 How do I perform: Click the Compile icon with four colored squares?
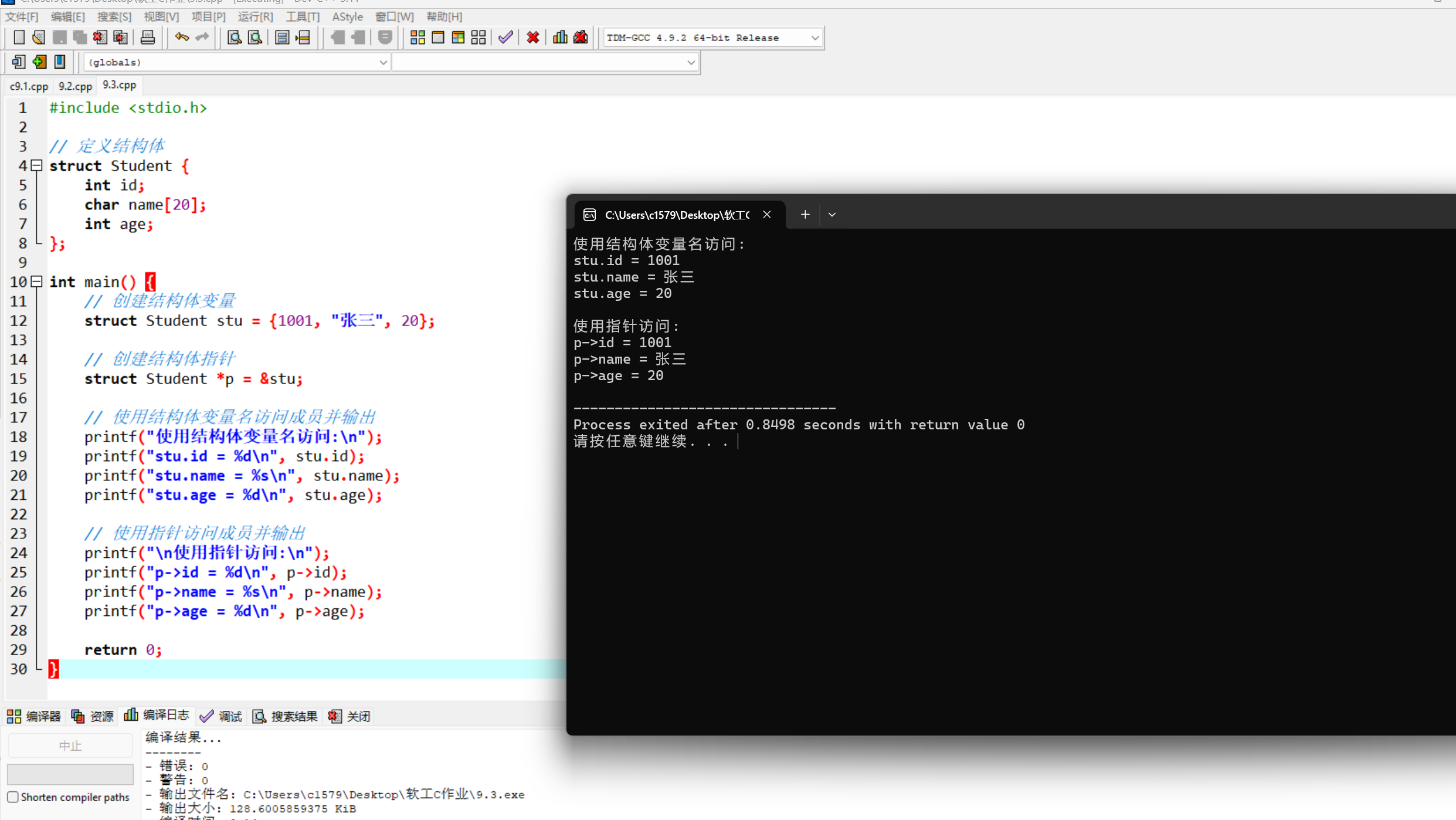[418, 38]
